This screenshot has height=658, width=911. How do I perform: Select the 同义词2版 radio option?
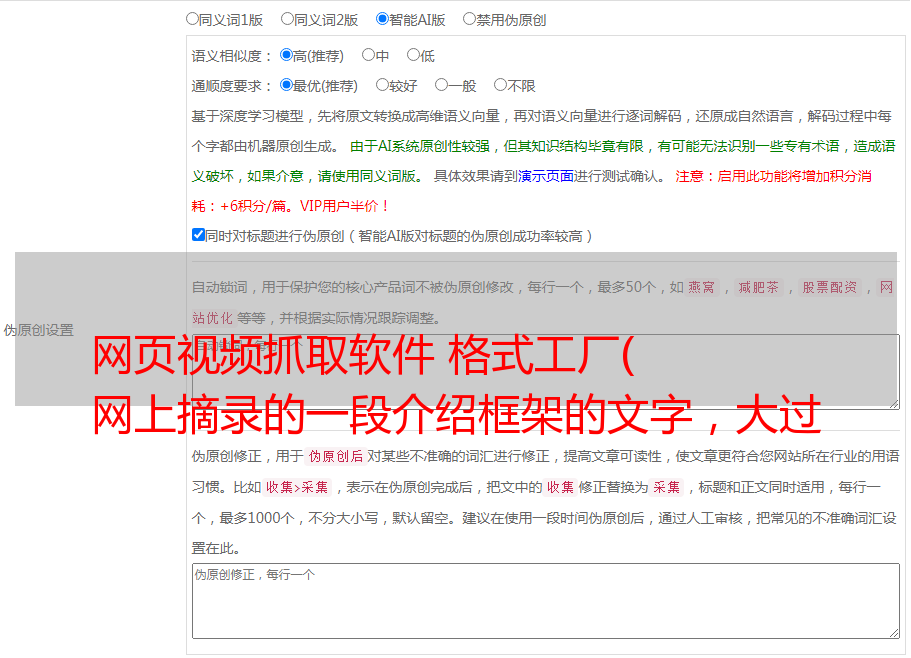click(x=287, y=19)
